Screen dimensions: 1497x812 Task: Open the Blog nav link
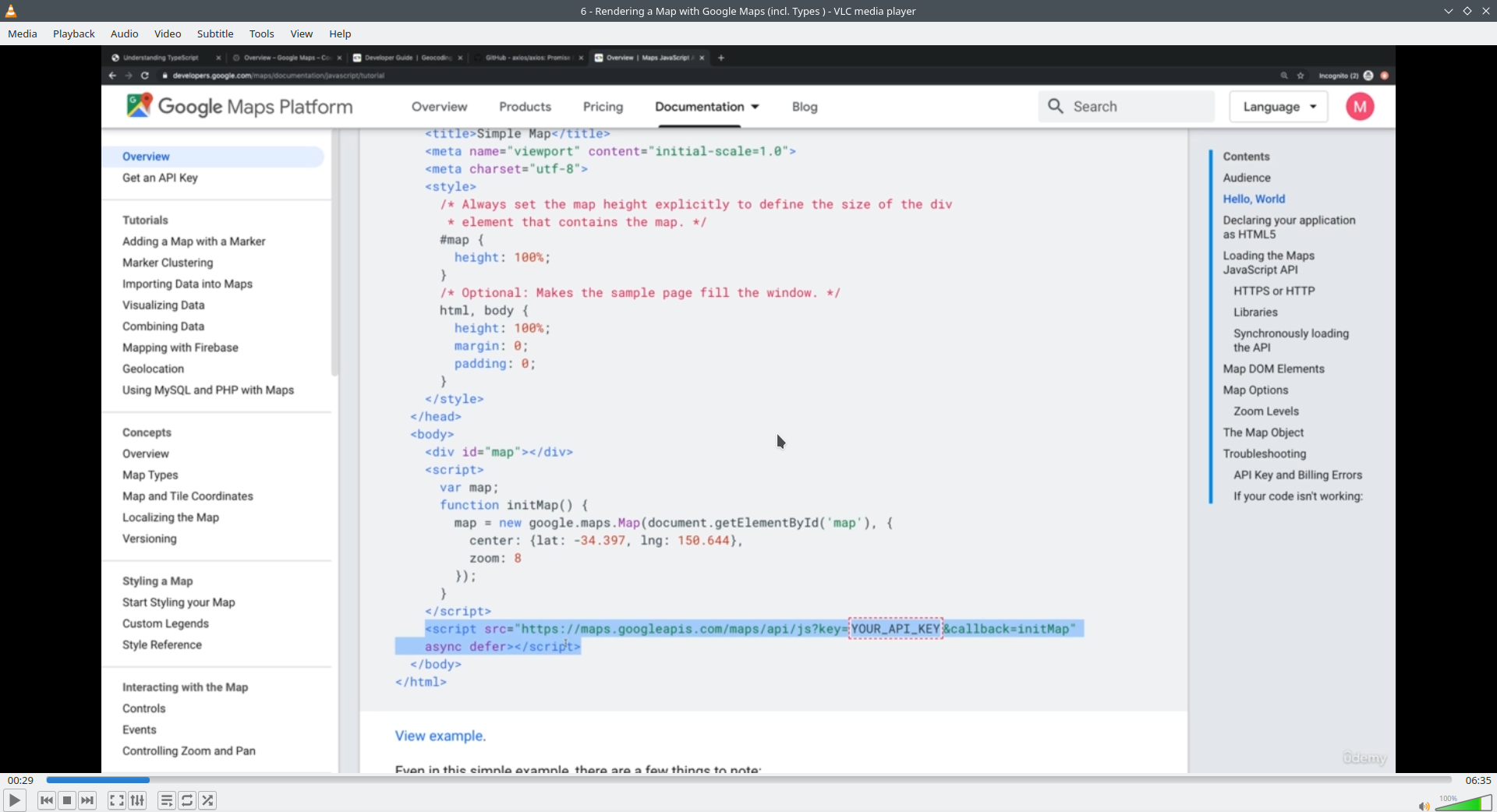tap(805, 107)
